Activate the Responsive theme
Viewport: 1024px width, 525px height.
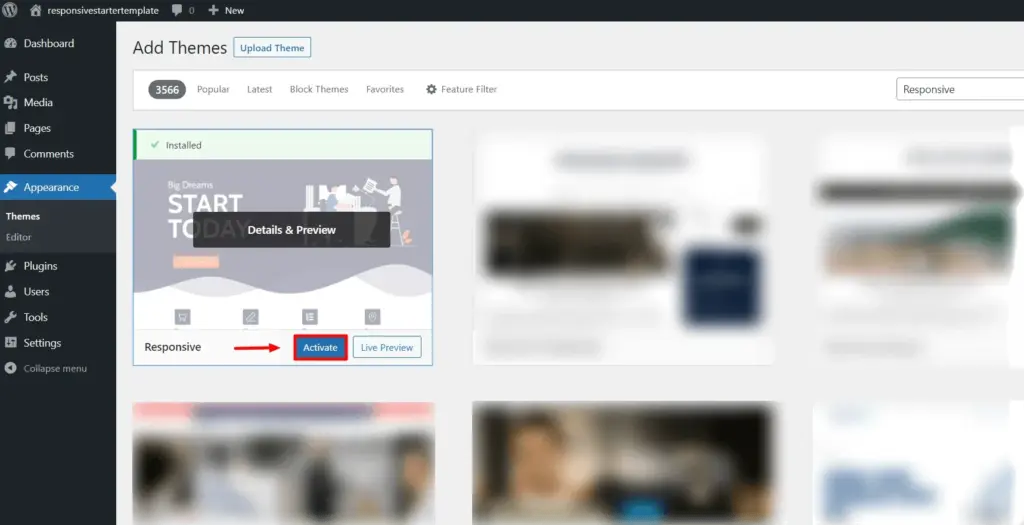320,348
